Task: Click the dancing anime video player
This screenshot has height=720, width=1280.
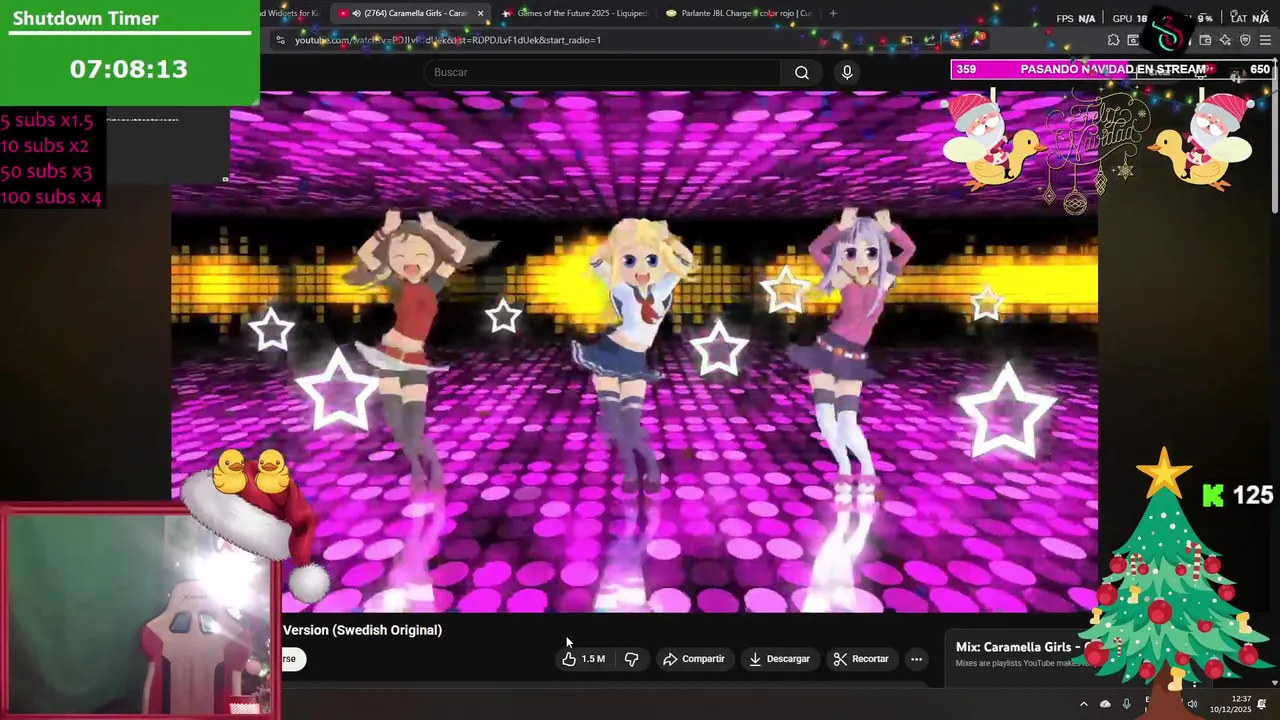Action: pyautogui.click(x=634, y=350)
